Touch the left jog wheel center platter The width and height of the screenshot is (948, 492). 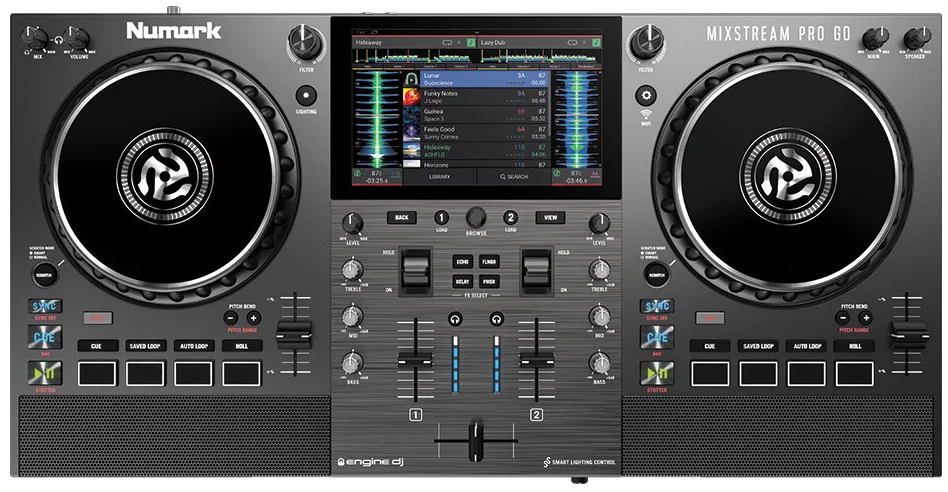coord(164,175)
